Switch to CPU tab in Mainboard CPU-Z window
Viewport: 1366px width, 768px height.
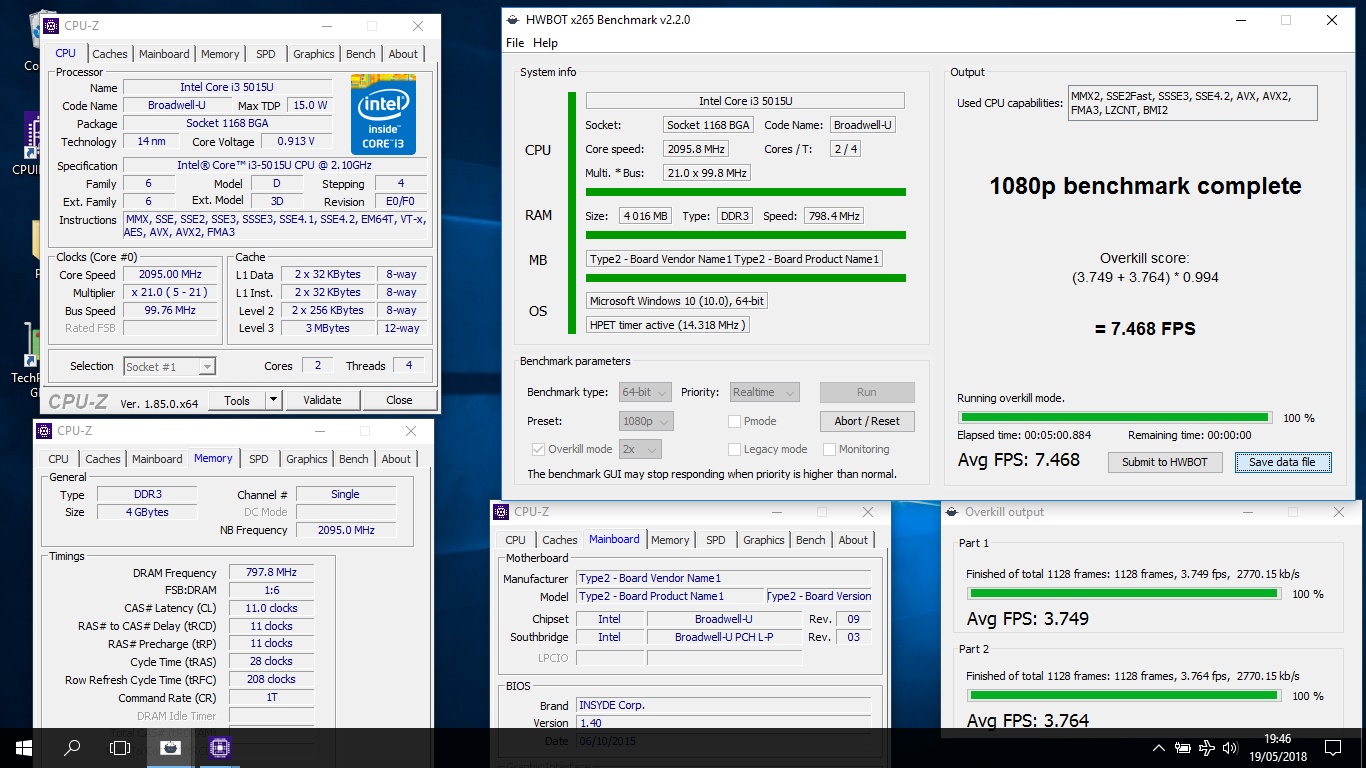coord(516,540)
